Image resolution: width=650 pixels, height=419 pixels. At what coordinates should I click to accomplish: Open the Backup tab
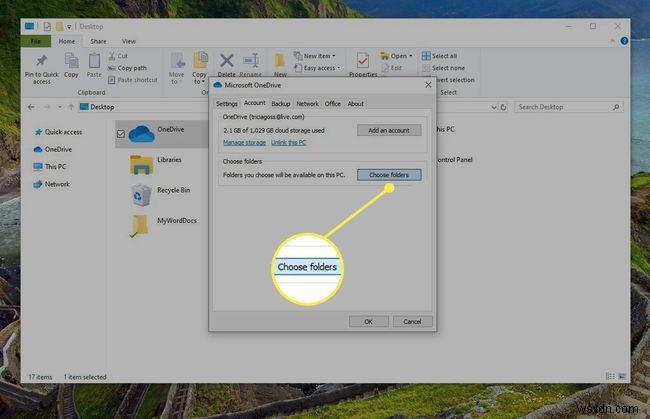pyautogui.click(x=281, y=104)
